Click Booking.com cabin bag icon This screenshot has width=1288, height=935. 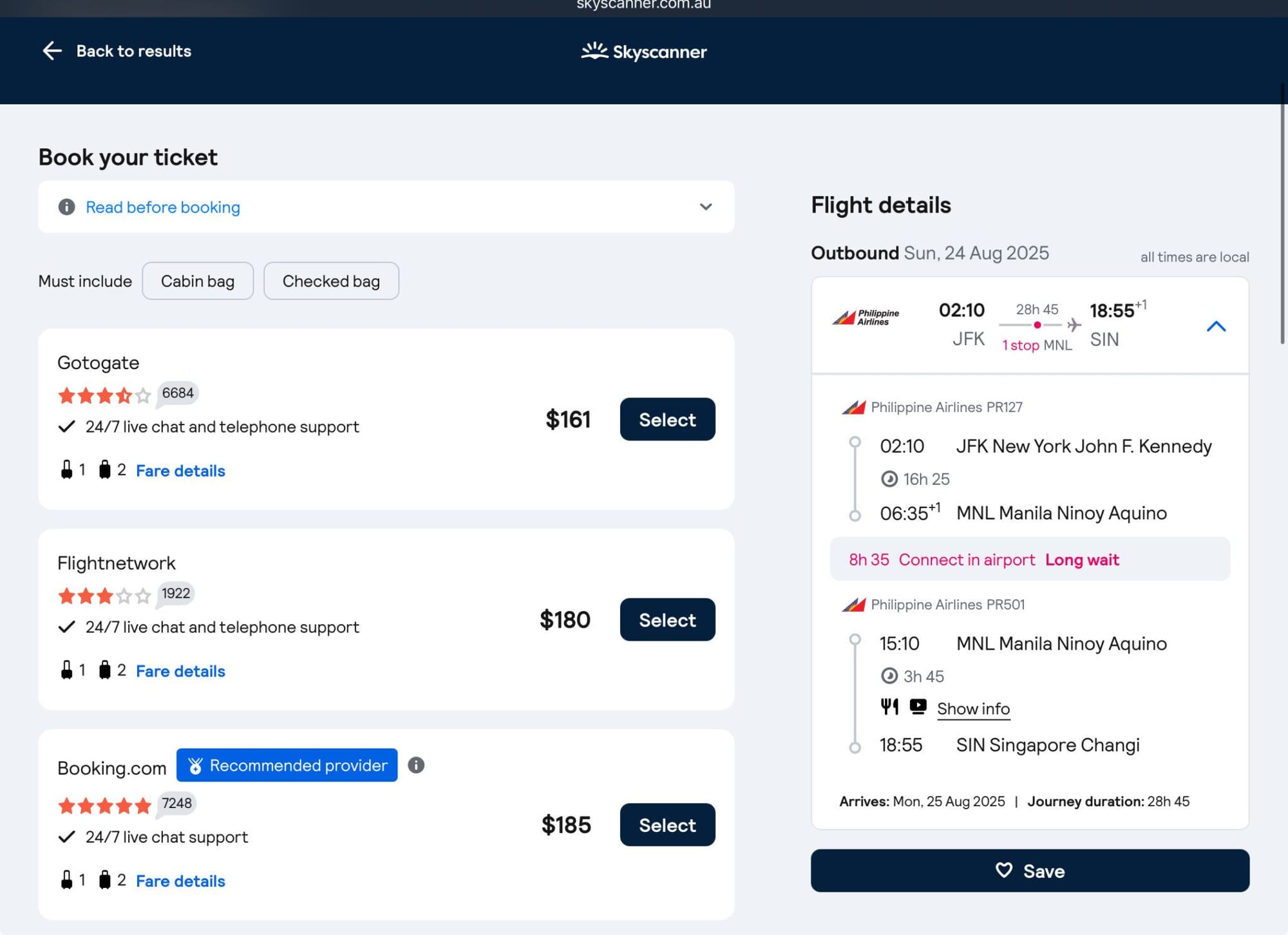pos(66,880)
